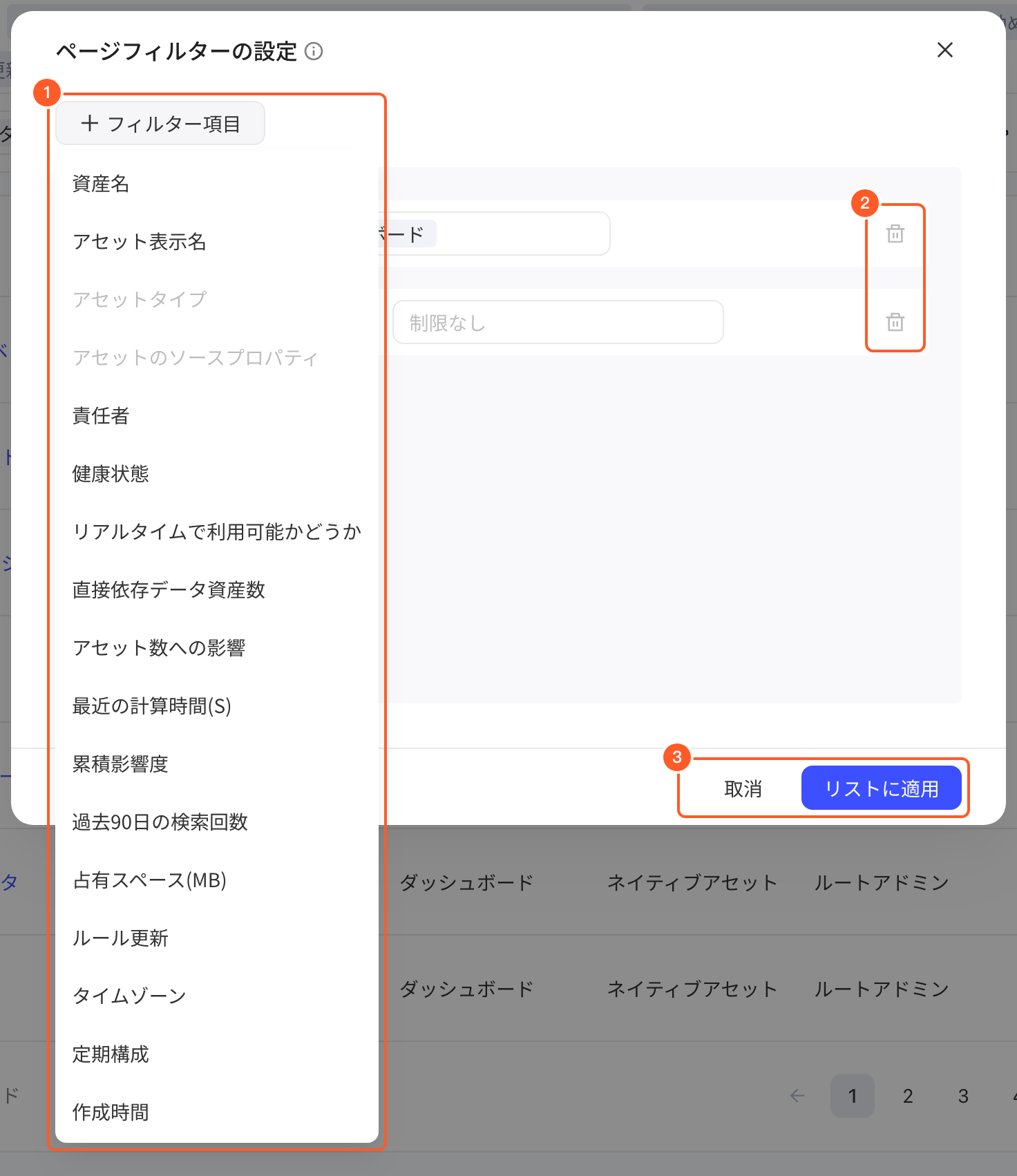Click the previous page arrow in pagination
Image resolution: width=1017 pixels, height=1176 pixels.
tap(797, 1096)
